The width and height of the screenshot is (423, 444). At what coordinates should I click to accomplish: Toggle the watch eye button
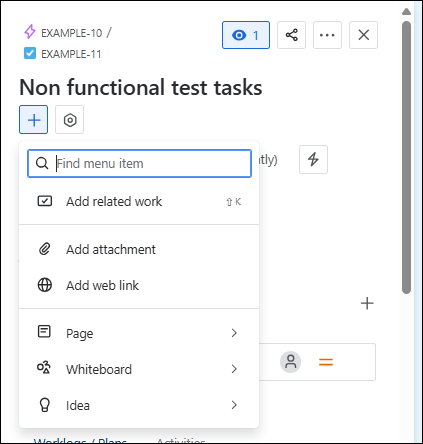(246, 35)
